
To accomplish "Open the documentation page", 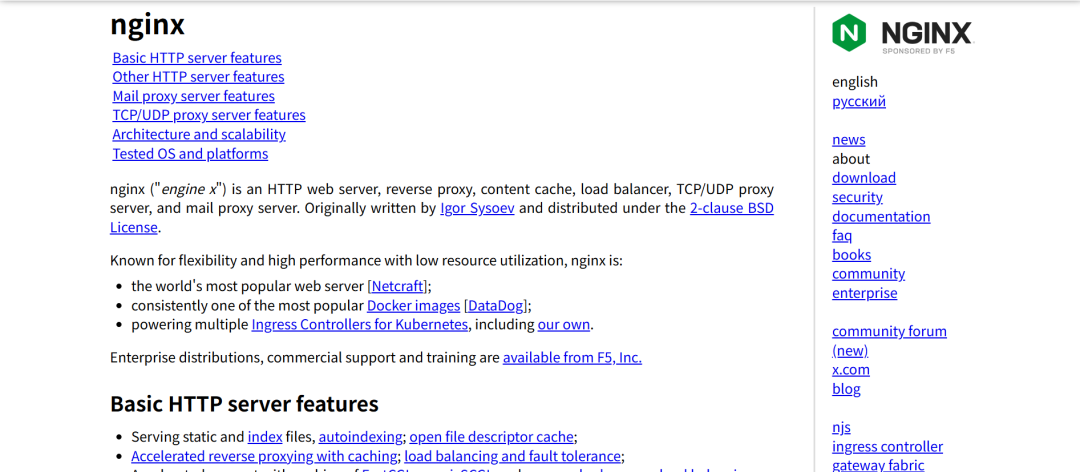I will click(x=881, y=216).
